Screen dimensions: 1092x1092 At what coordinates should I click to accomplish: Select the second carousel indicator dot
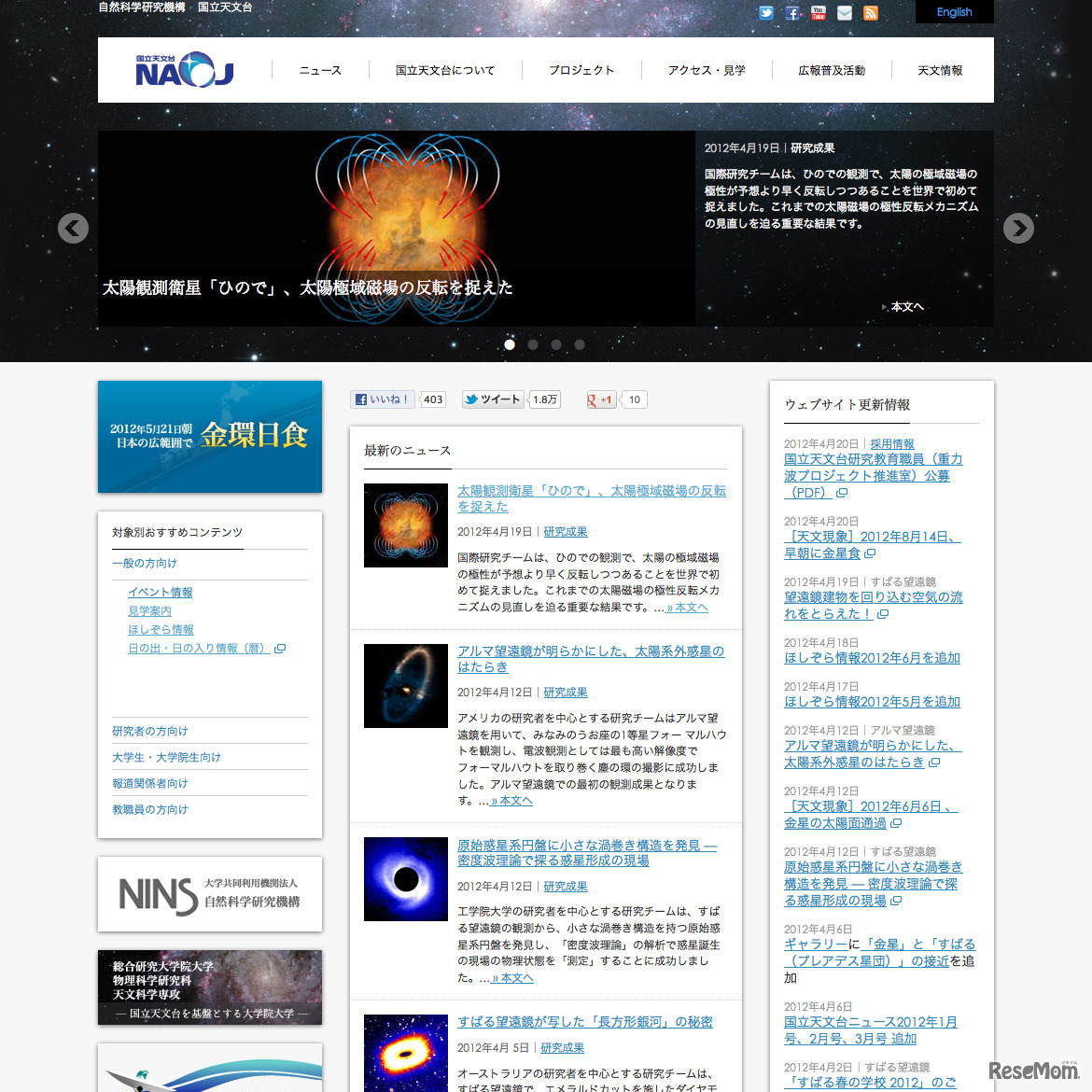coord(532,344)
